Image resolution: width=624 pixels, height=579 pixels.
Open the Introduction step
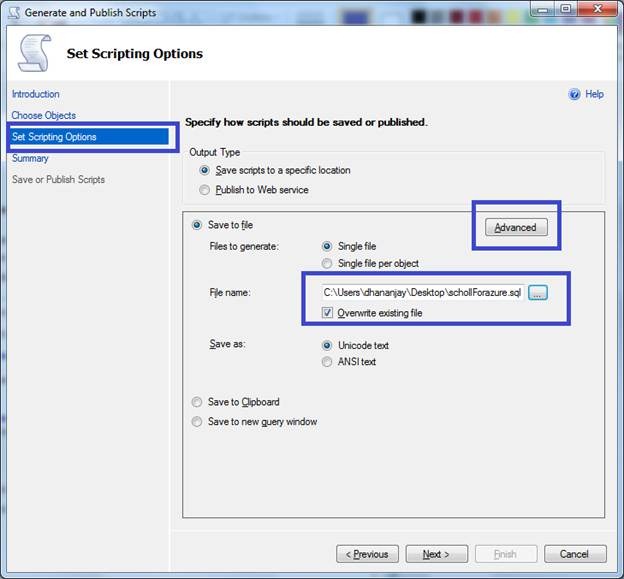pyautogui.click(x=35, y=94)
